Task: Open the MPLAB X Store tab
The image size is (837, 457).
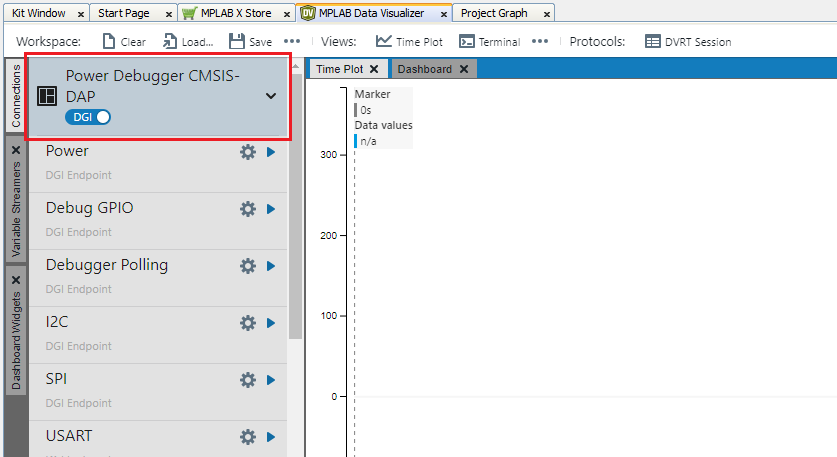Action: click(236, 13)
